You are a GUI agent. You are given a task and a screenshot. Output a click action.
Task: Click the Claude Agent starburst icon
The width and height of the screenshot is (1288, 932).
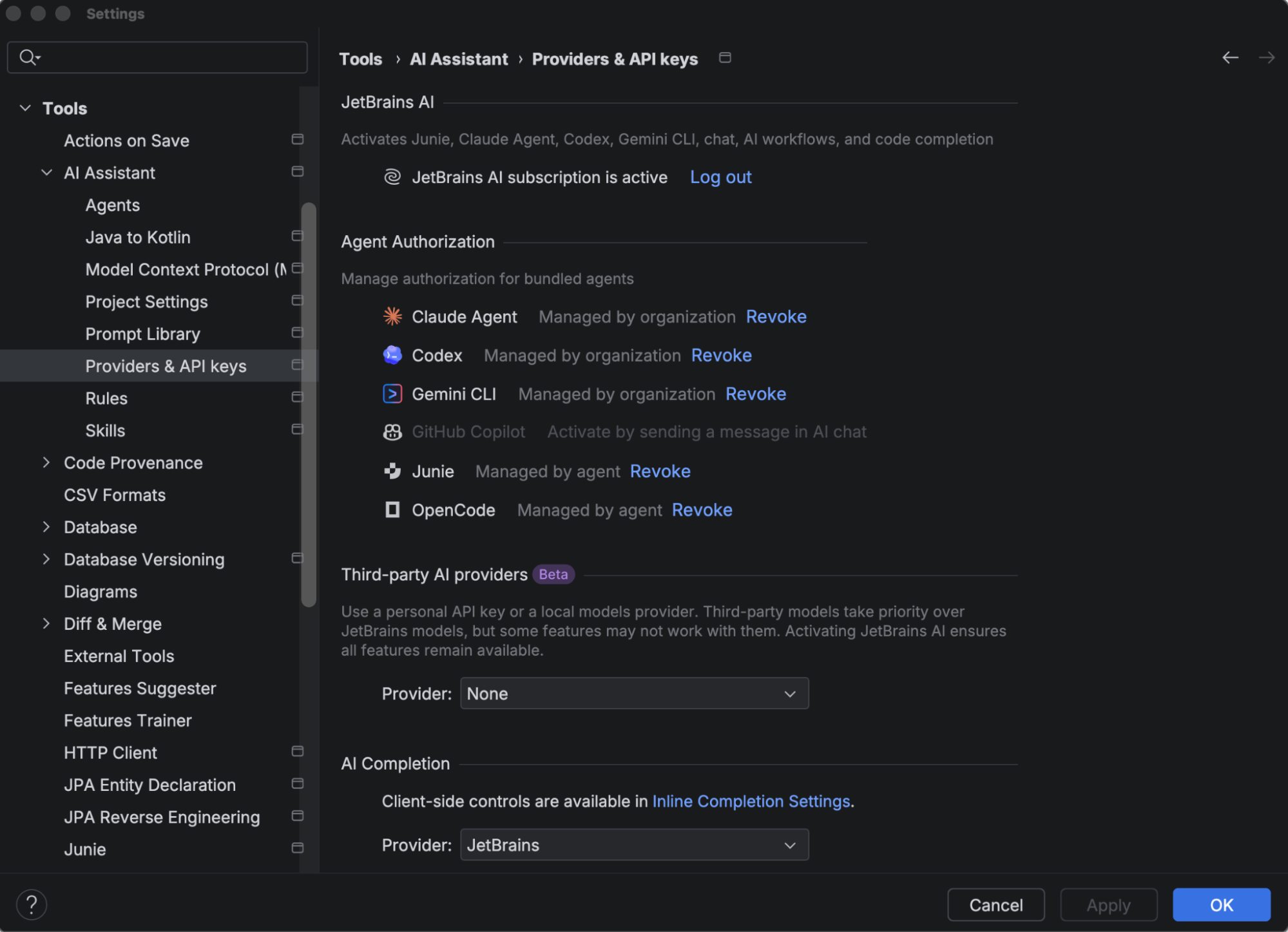[x=392, y=316]
